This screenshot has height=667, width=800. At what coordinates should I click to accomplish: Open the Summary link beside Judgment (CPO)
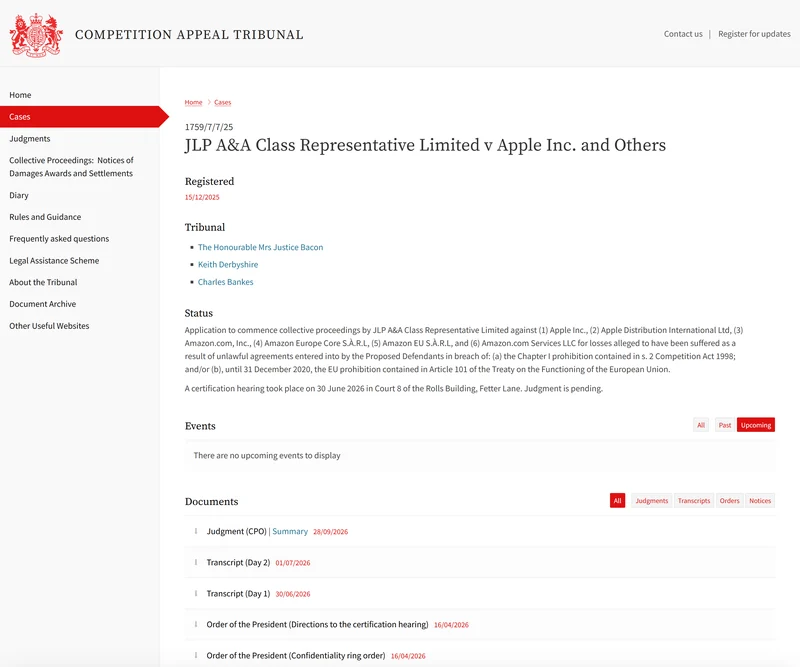coord(290,532)
